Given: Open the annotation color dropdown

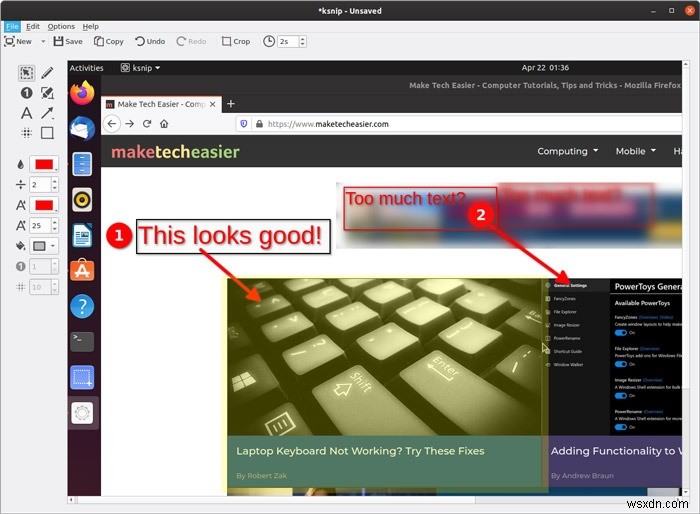Looking at the screenshot, I should coord(44,164).
